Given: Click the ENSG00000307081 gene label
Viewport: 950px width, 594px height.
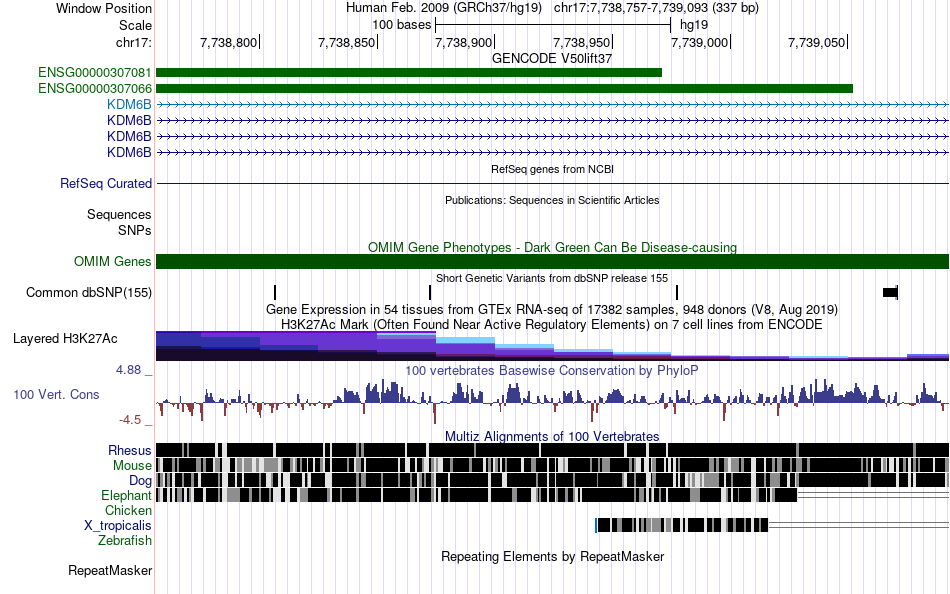Looking at the screenshot, I should pyautogui.click(x=95, y=73).
